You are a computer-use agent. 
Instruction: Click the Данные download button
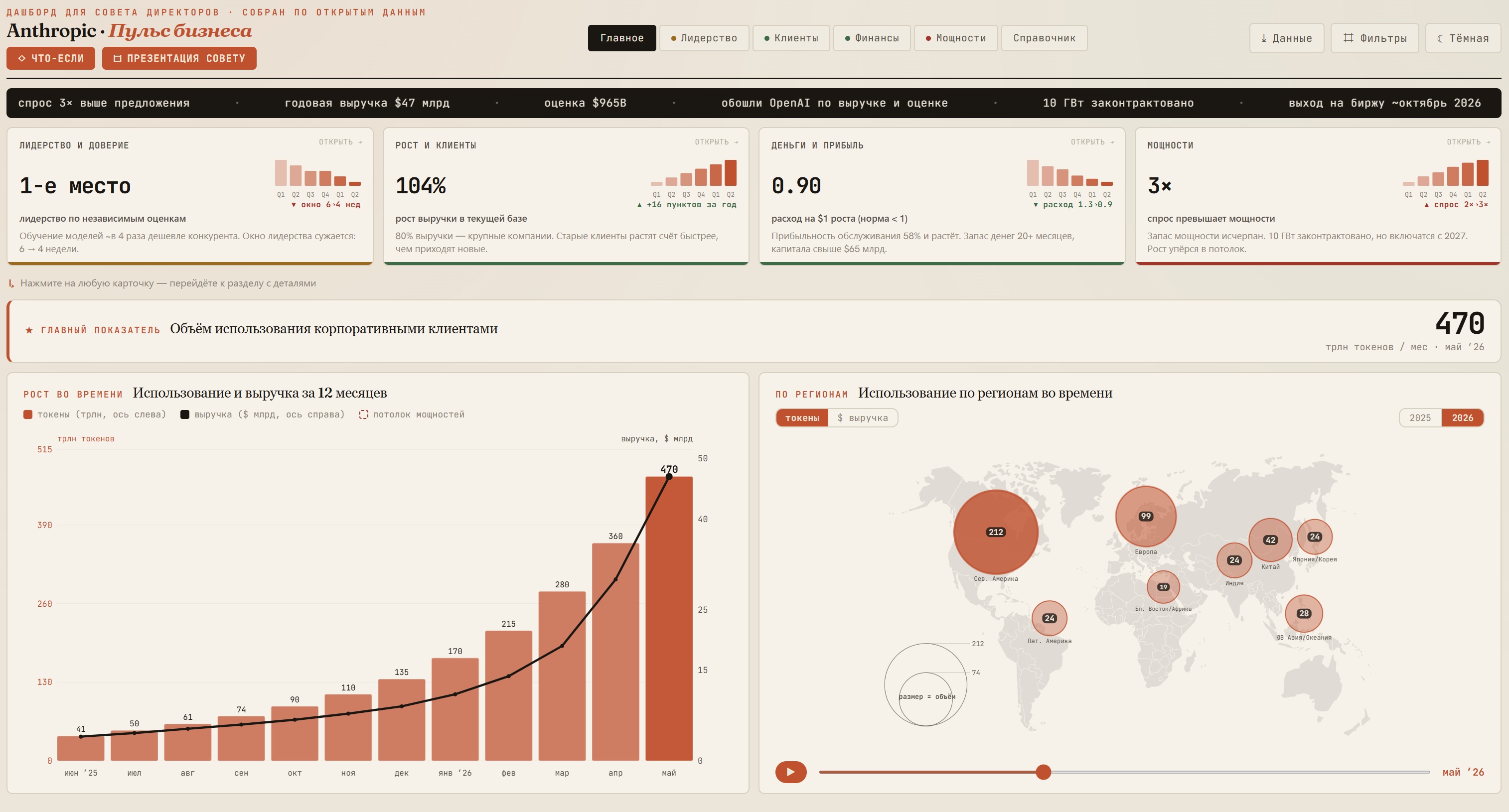pos(1286,38)
